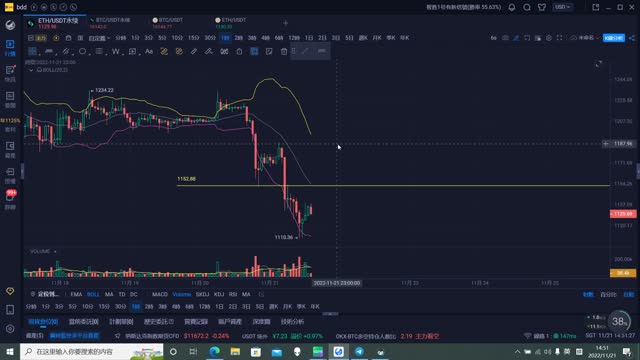
Task: Select the 15-minute interval in top bar
Action: point(193,38)
